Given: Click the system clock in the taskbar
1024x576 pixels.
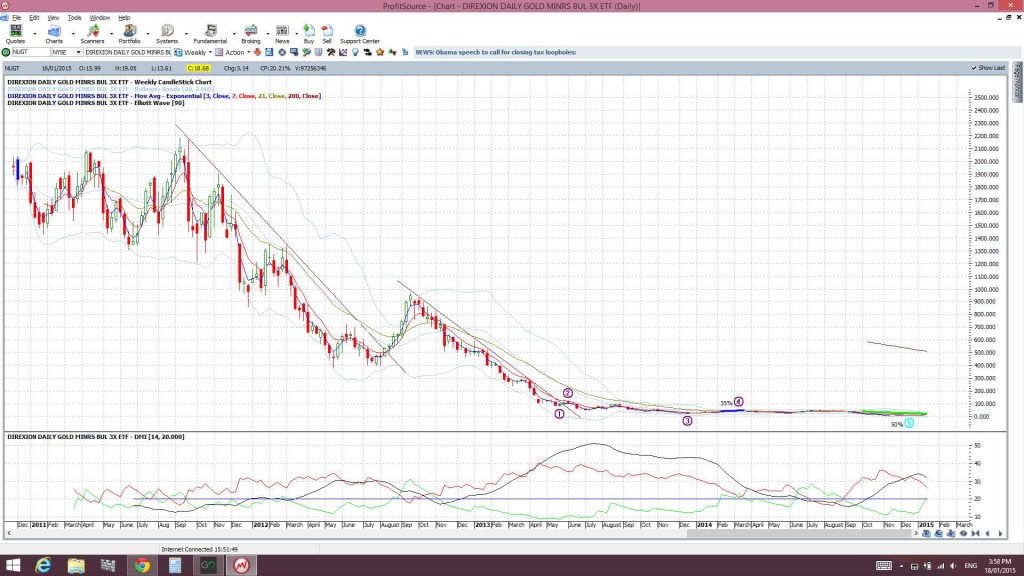Looking at the screenshot, I should pyautogui.click(x=999, y=566).
